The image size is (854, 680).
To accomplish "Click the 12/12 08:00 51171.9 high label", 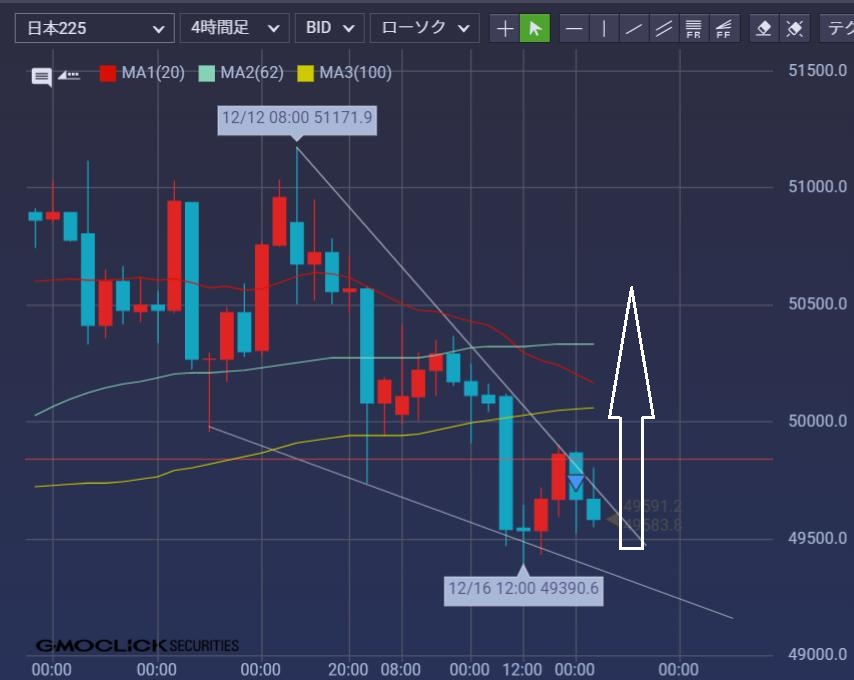I will (x=297, y=118).
